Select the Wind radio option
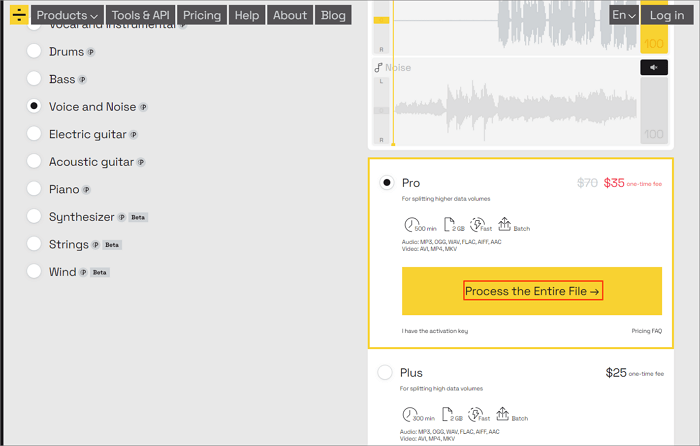 pyautogui.click(x=34, y=271)
